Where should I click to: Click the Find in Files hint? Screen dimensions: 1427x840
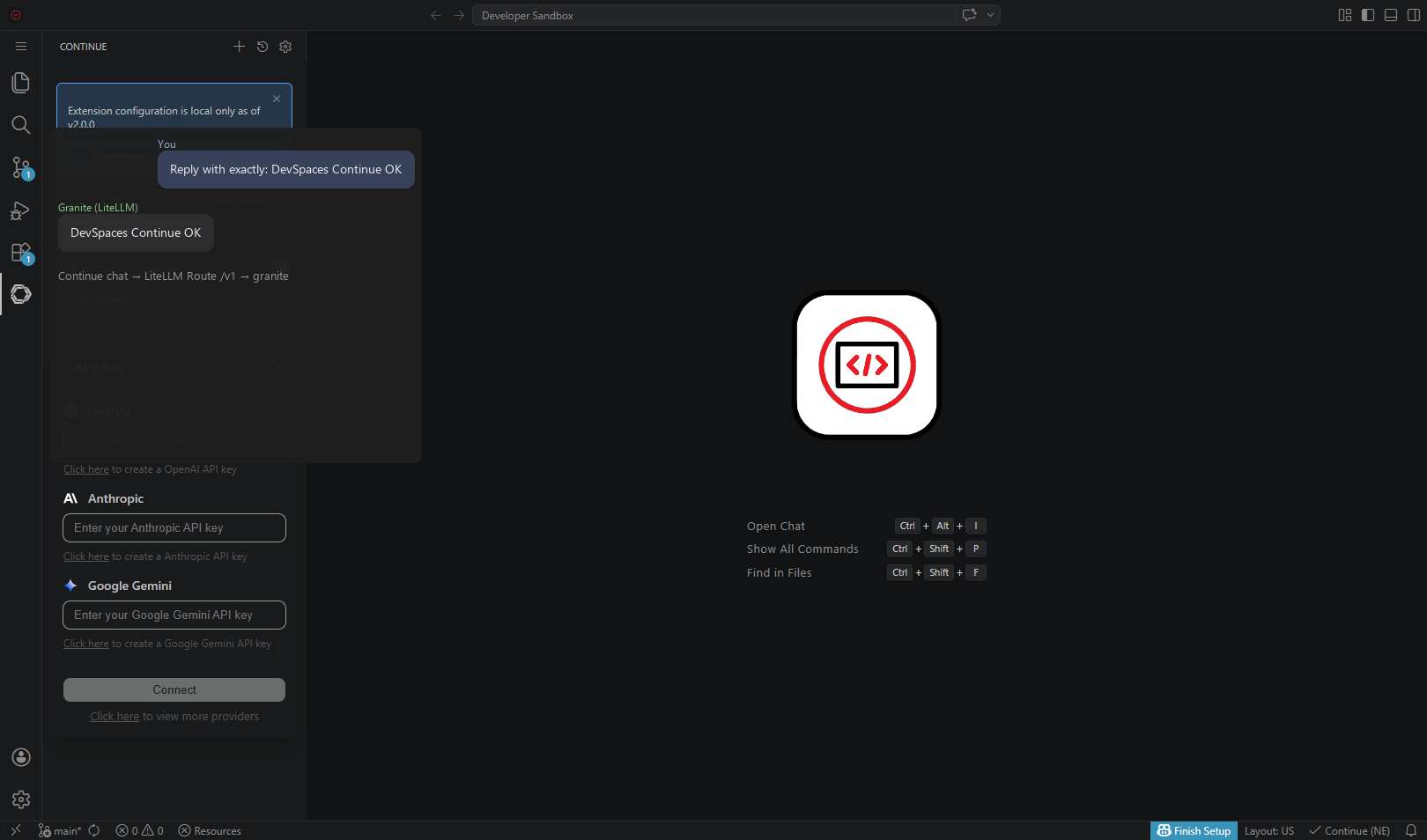coord(780,572)
